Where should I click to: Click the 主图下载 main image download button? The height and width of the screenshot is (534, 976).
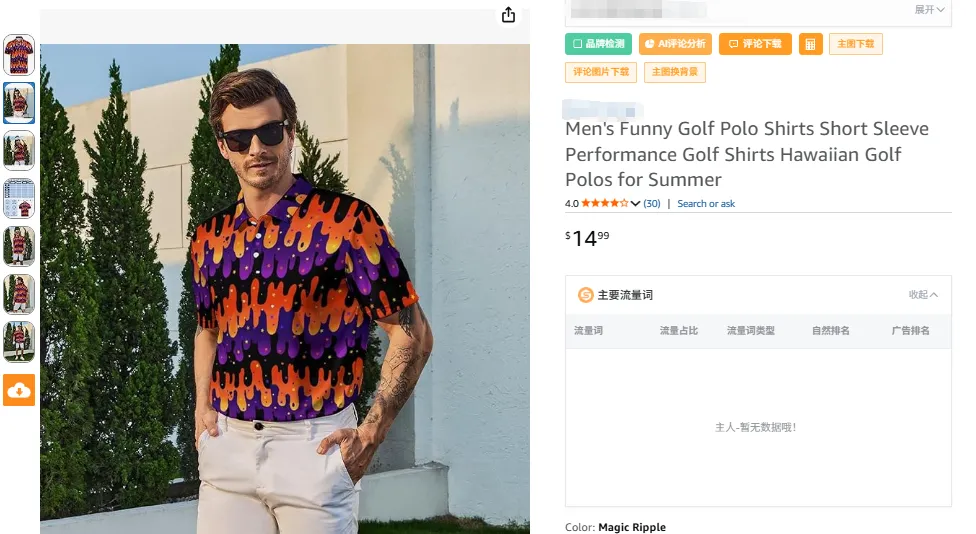coord(855,44)
